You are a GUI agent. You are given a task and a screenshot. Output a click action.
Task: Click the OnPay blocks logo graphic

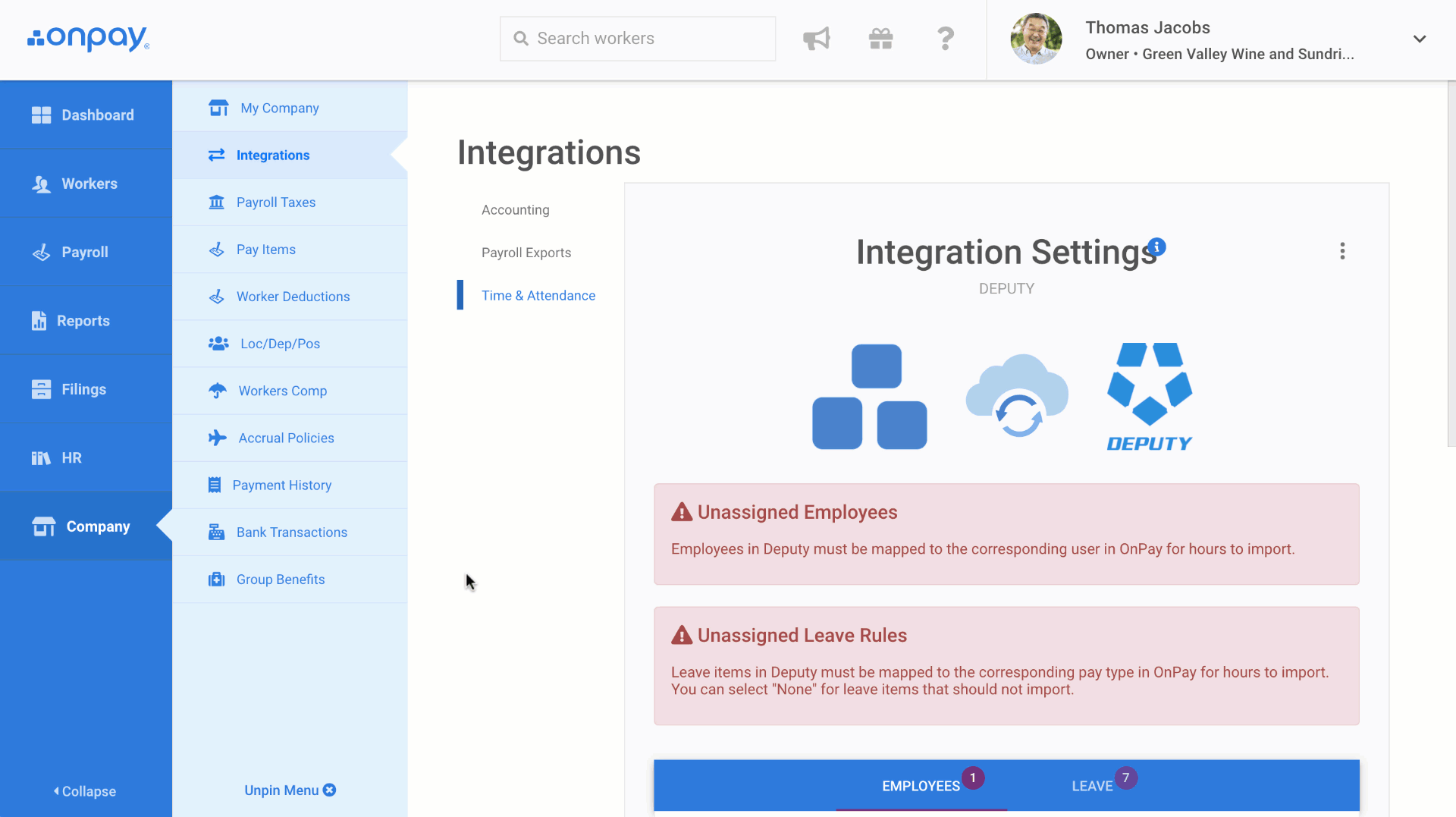pos(870,397)
